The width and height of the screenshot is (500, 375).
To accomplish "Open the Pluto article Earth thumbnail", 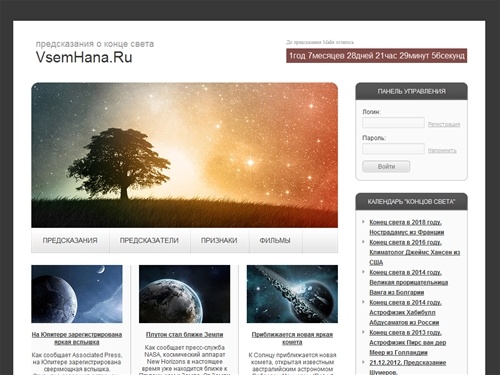I will (185, 294).
